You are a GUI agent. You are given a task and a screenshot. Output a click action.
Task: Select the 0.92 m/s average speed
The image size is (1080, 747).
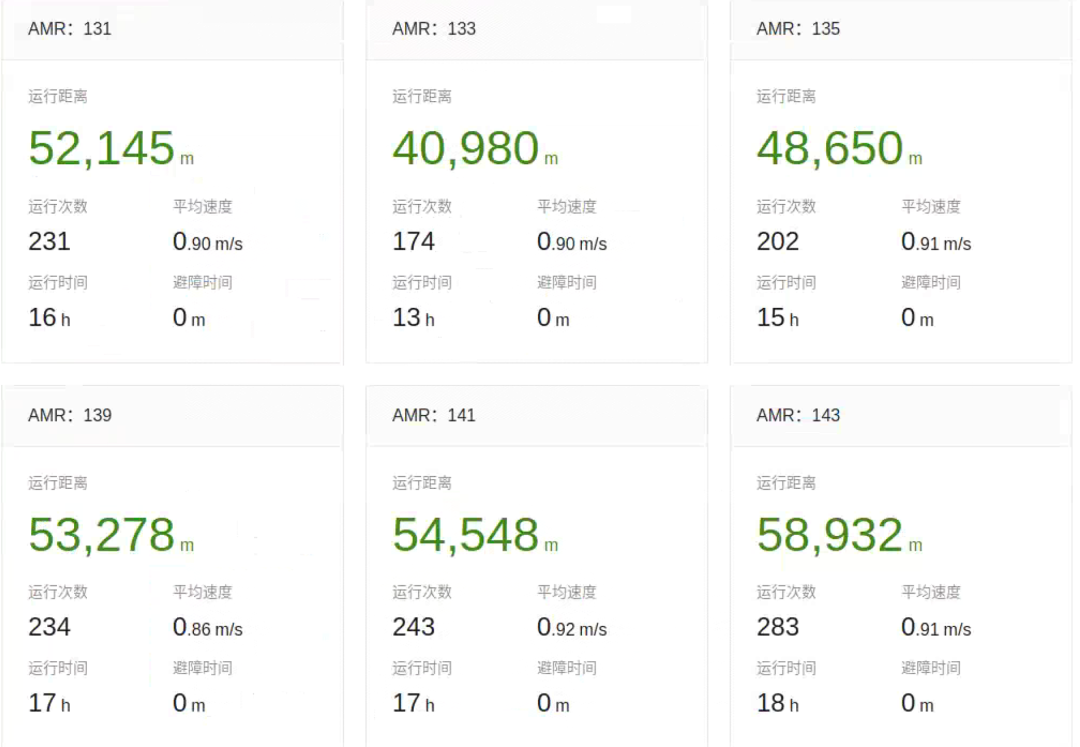click(571, 628)
